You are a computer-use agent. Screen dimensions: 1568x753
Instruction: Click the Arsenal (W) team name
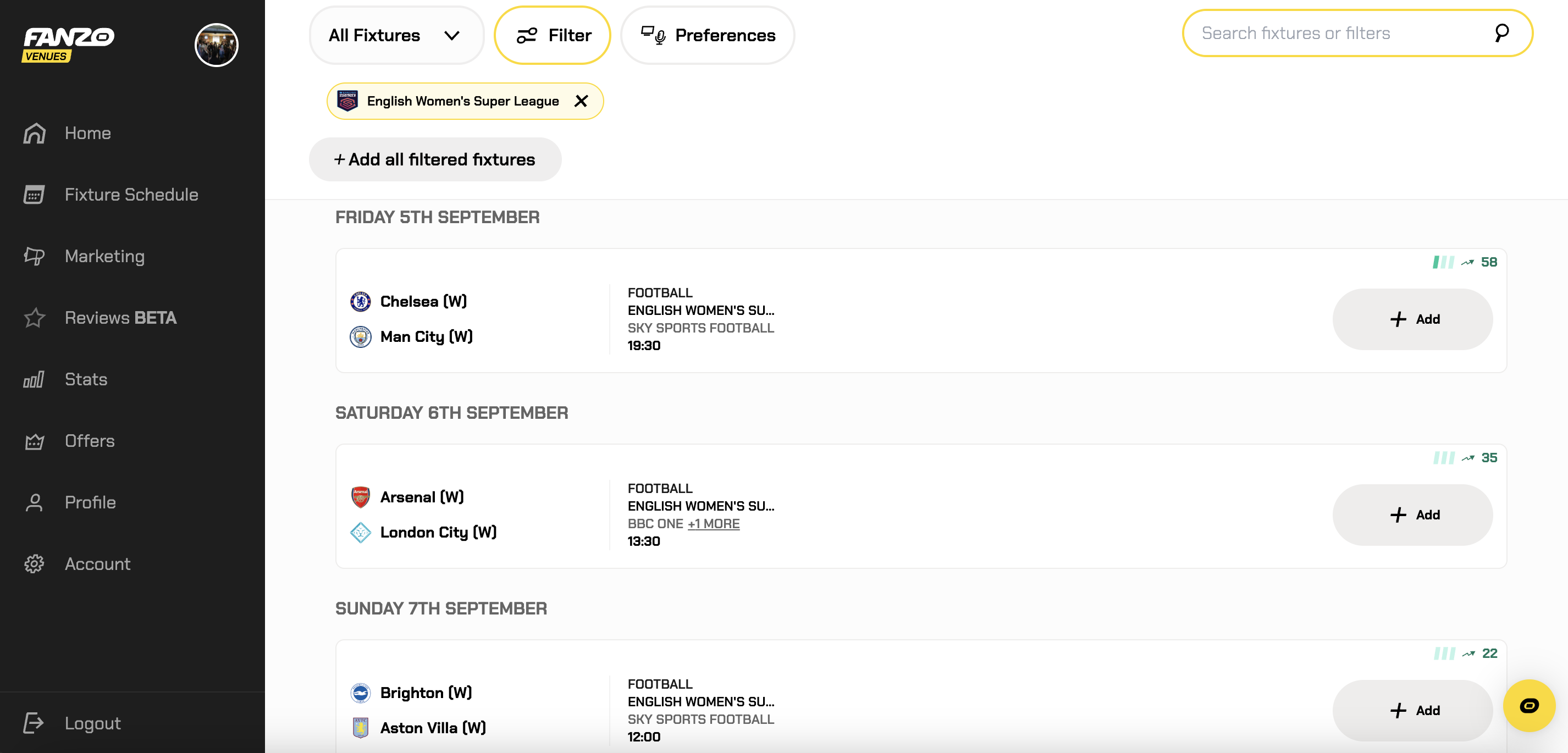[422, 497]
